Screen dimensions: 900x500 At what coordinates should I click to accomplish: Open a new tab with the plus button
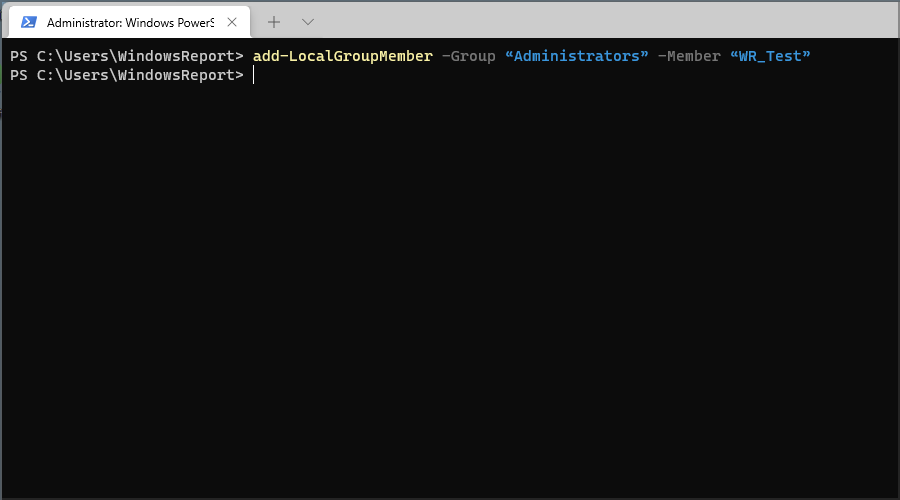(274, 22)
